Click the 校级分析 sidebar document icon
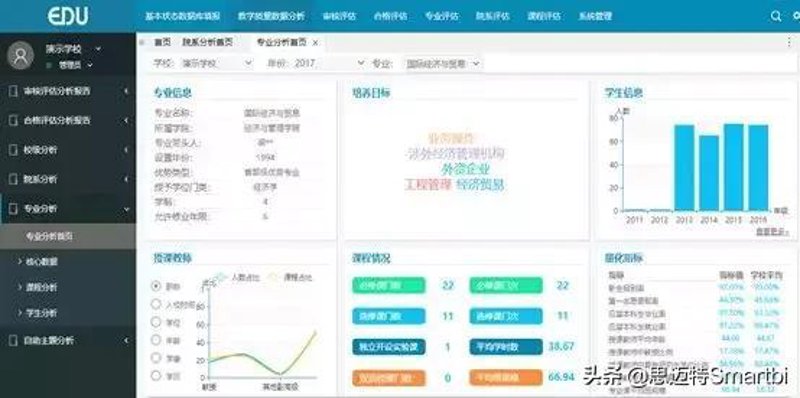The image size is (800, 398). (13, 150)
